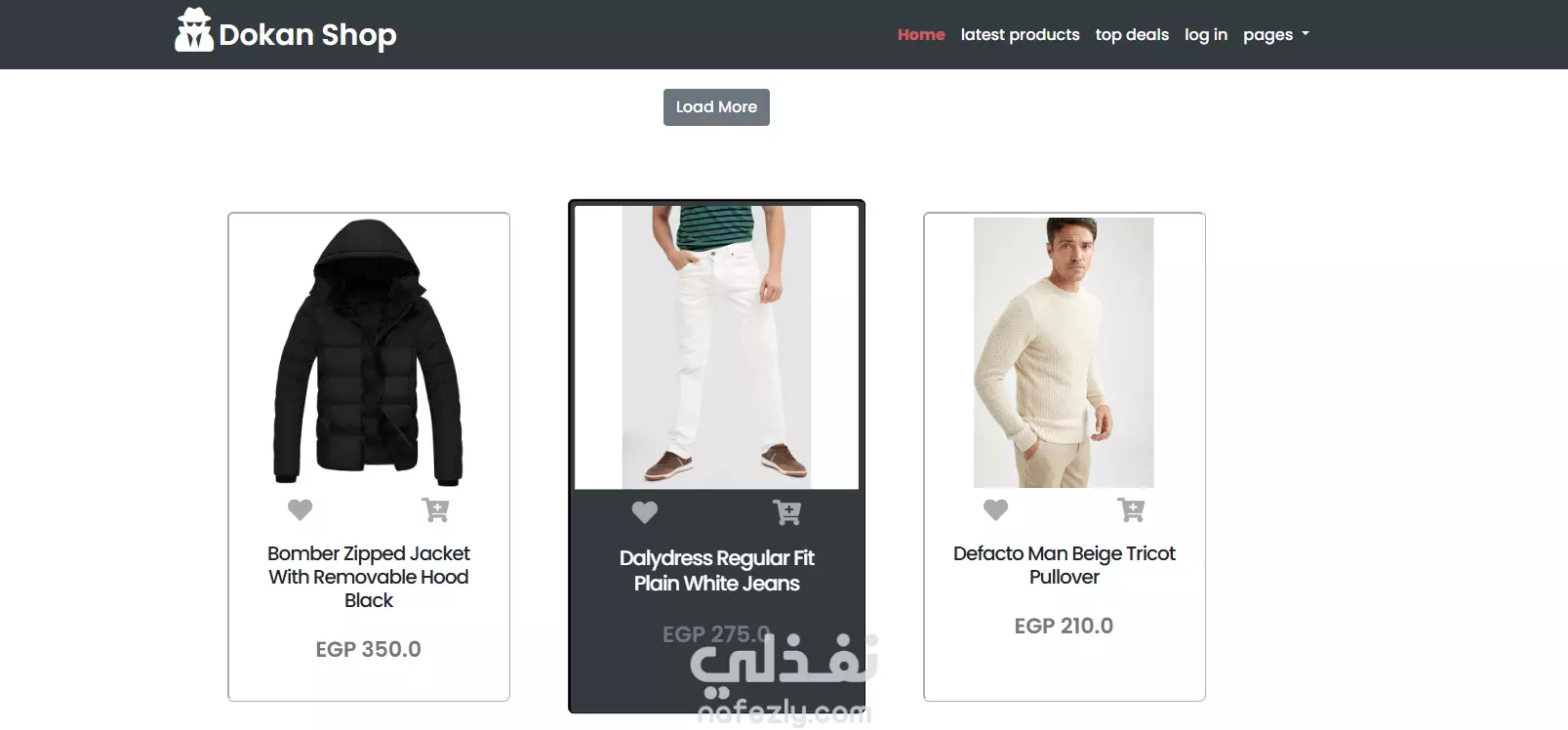View the white jeans product image

click(x=716, y=346)
